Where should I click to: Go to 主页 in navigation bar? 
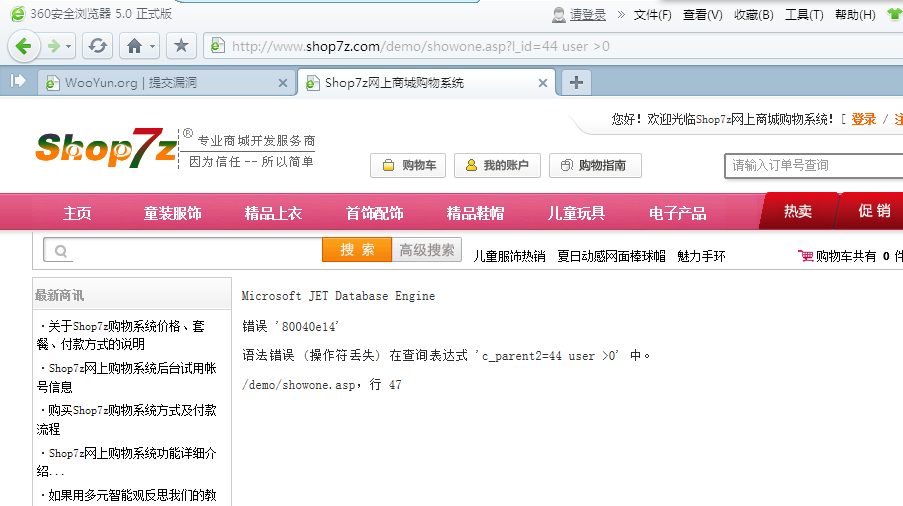click(x=77, y=213)
